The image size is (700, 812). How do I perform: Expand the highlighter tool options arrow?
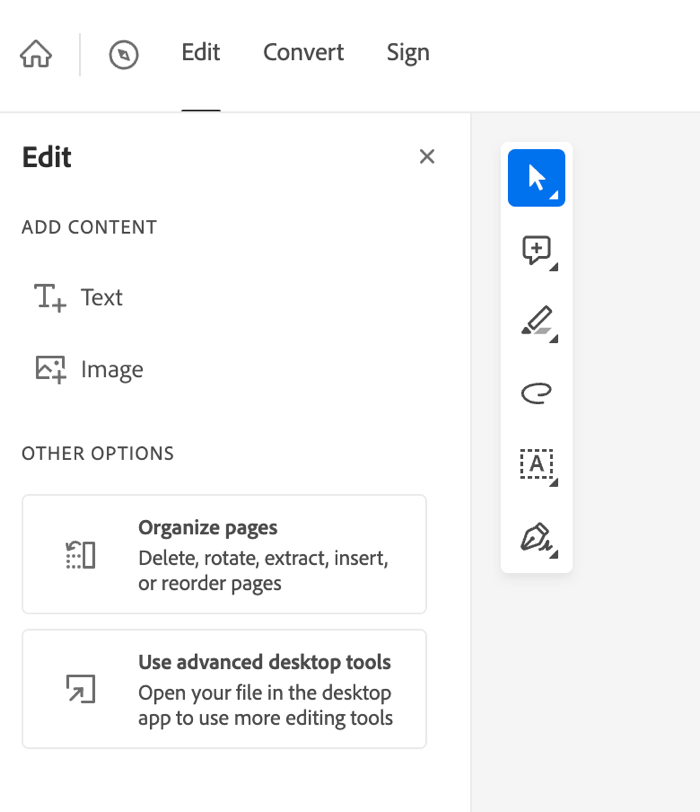pyautogui.click(x=554, y=340)
